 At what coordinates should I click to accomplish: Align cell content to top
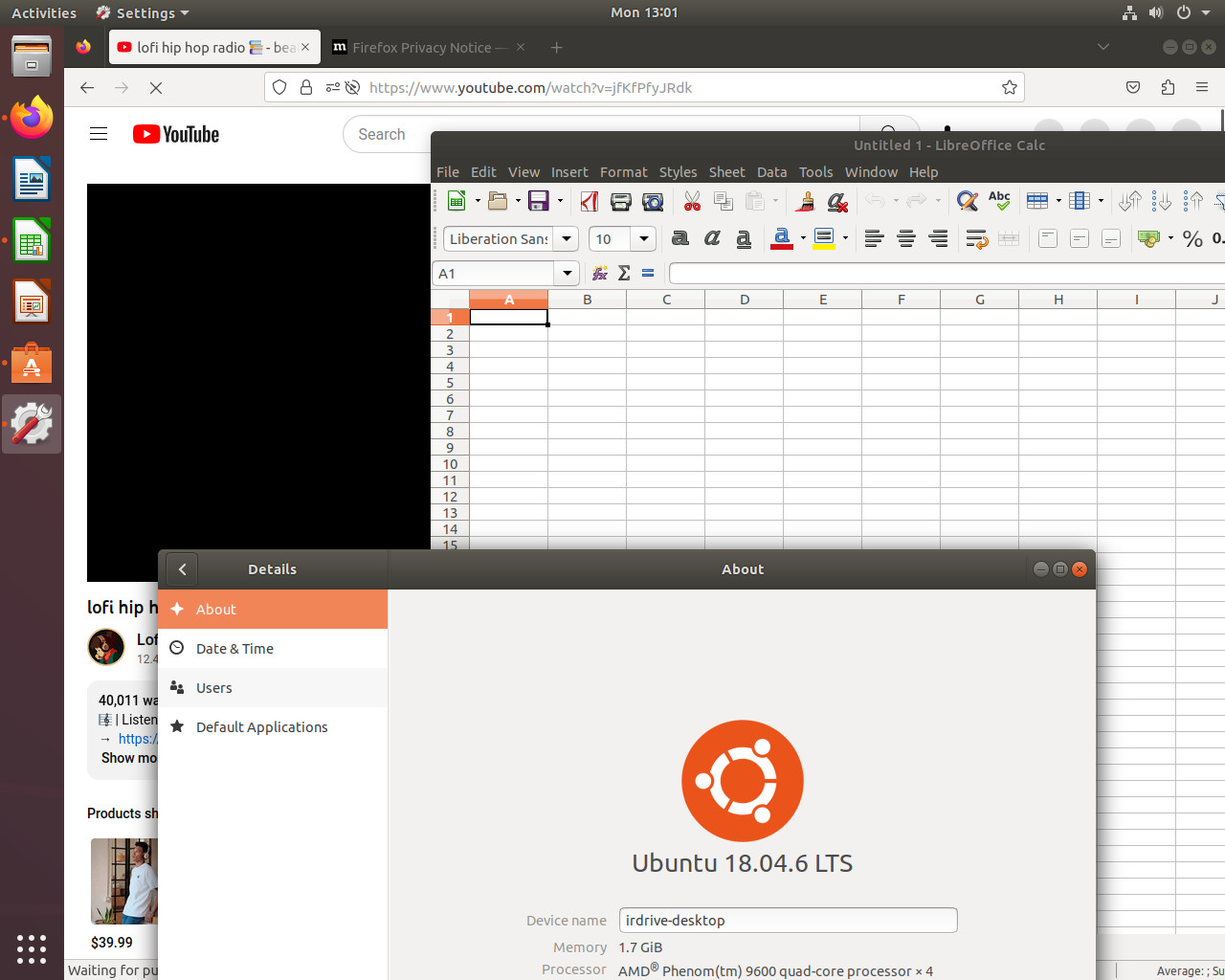[x=1048, y=239]
